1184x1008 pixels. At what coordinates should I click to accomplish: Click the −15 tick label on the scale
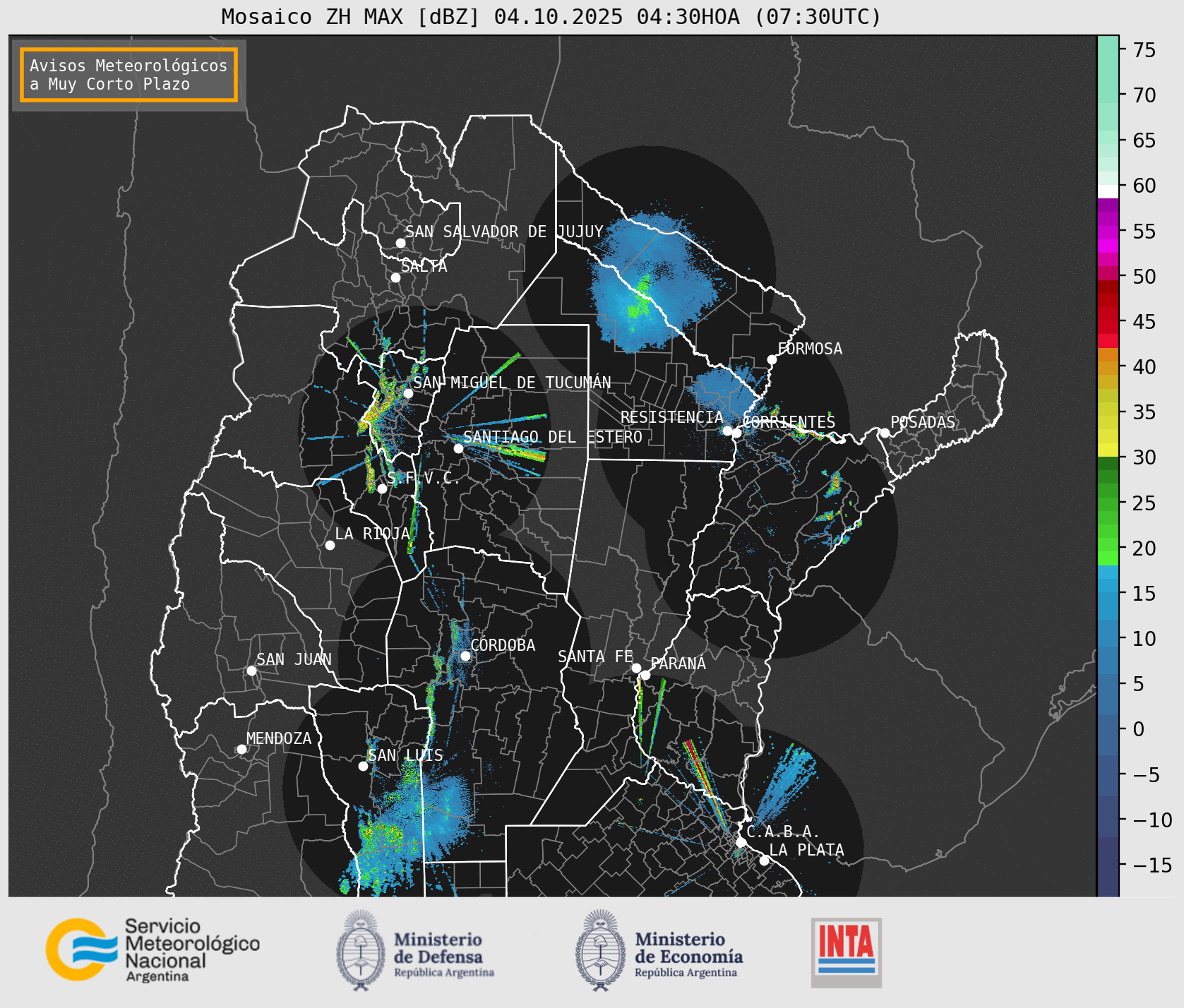tap(1153, 865)
